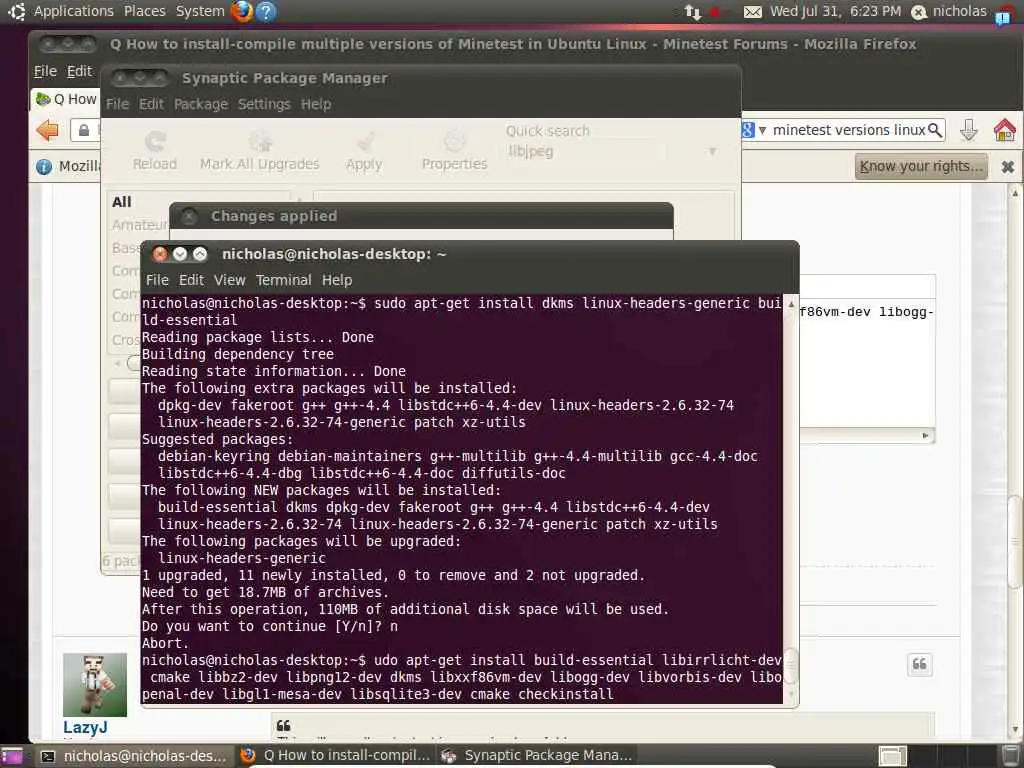Click Firefox downloads arrow icon

(968, 130)
